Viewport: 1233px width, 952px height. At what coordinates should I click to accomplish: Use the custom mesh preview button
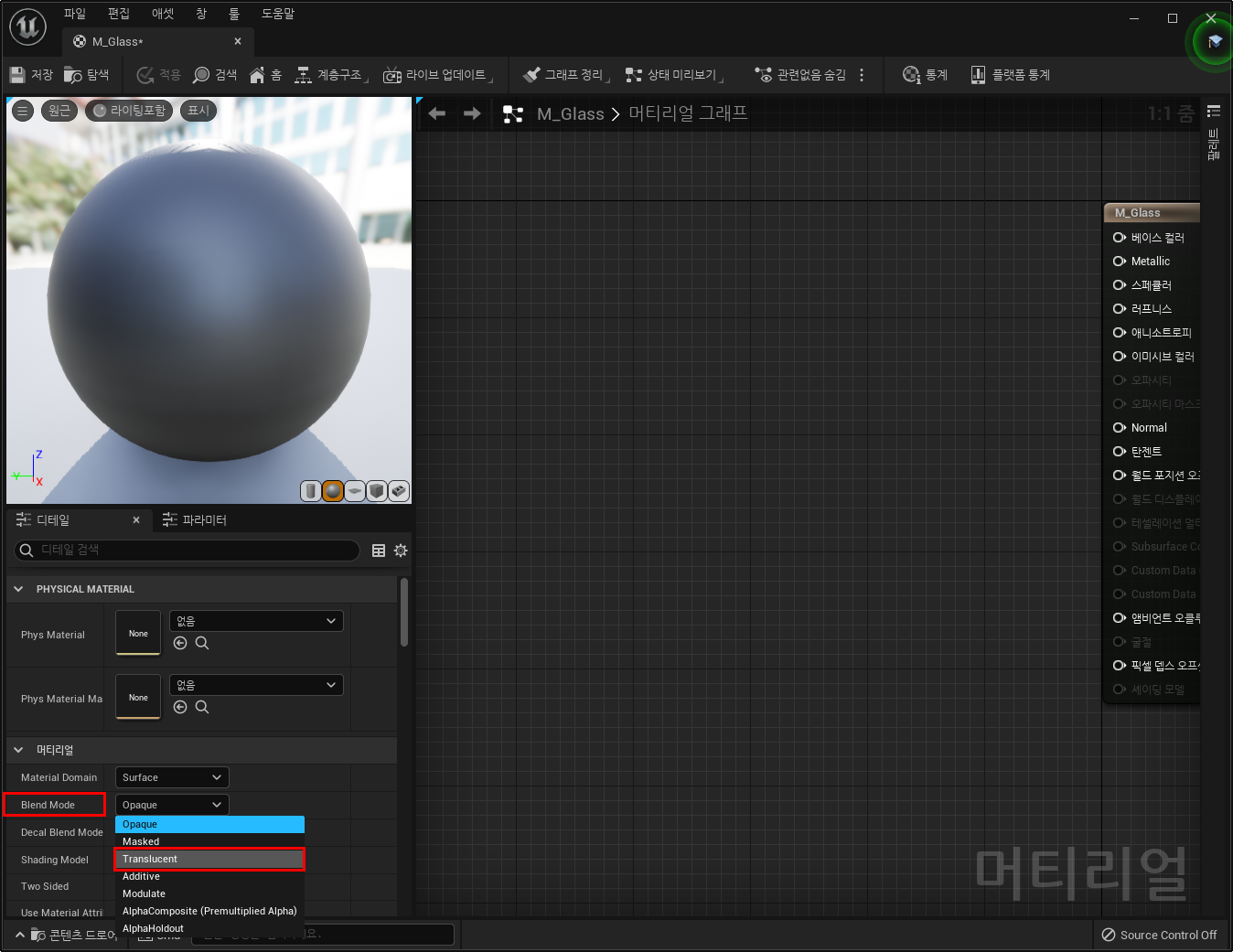point(399,491)
